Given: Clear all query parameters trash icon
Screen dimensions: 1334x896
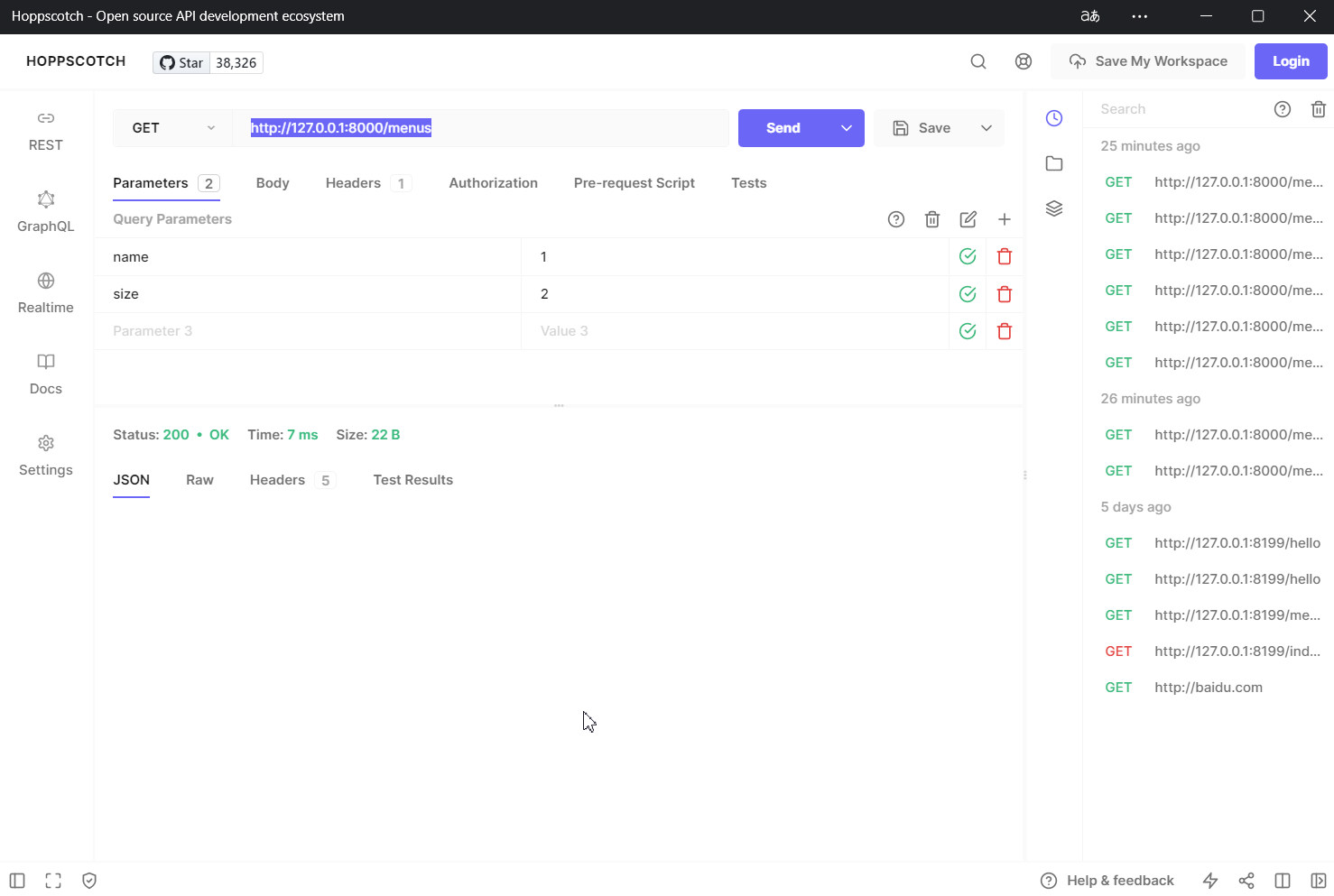Looking at the screenshot, I should [932, 219].
